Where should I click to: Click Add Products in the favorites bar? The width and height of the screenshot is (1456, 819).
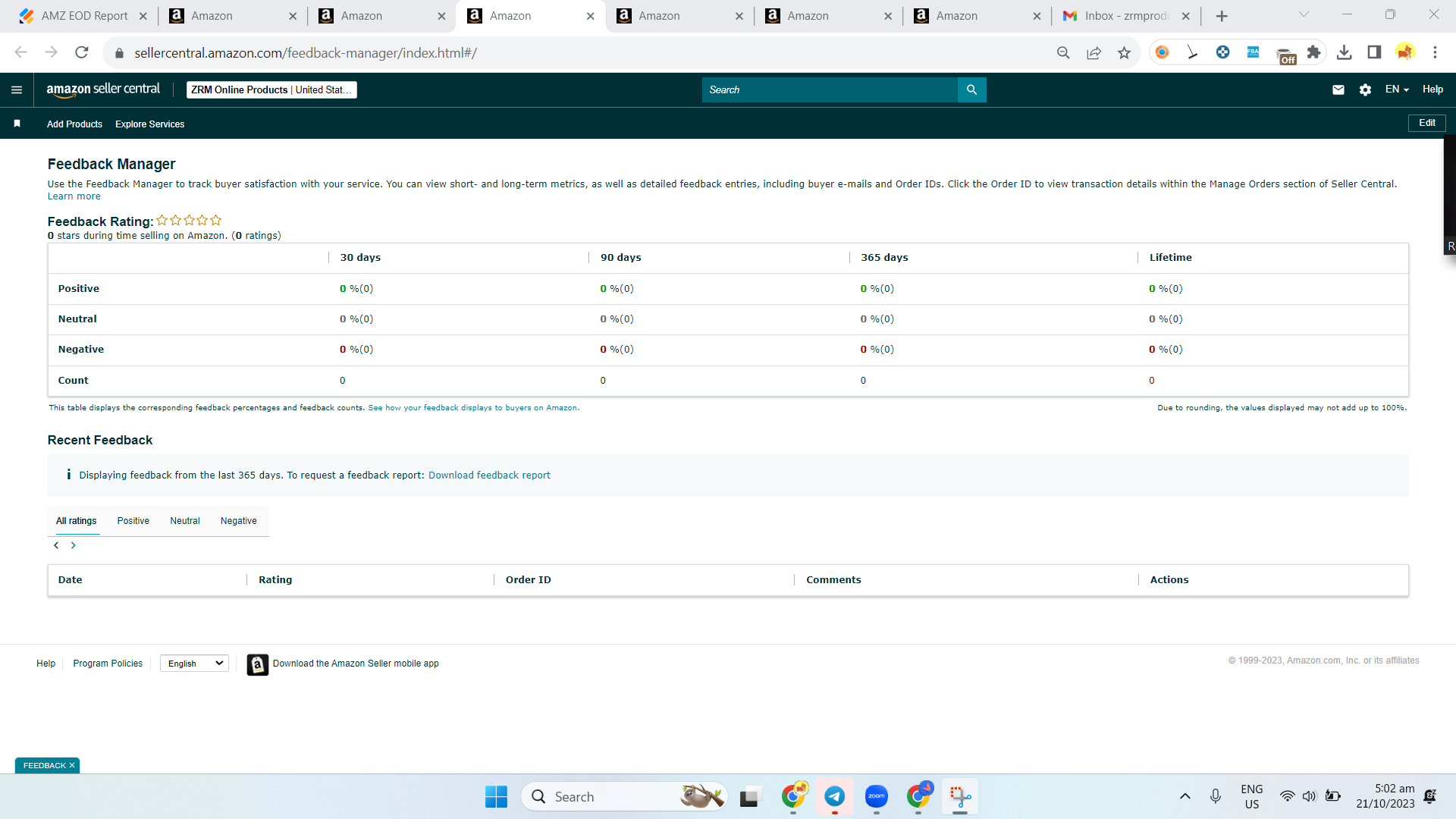click(x=74, y=124)
